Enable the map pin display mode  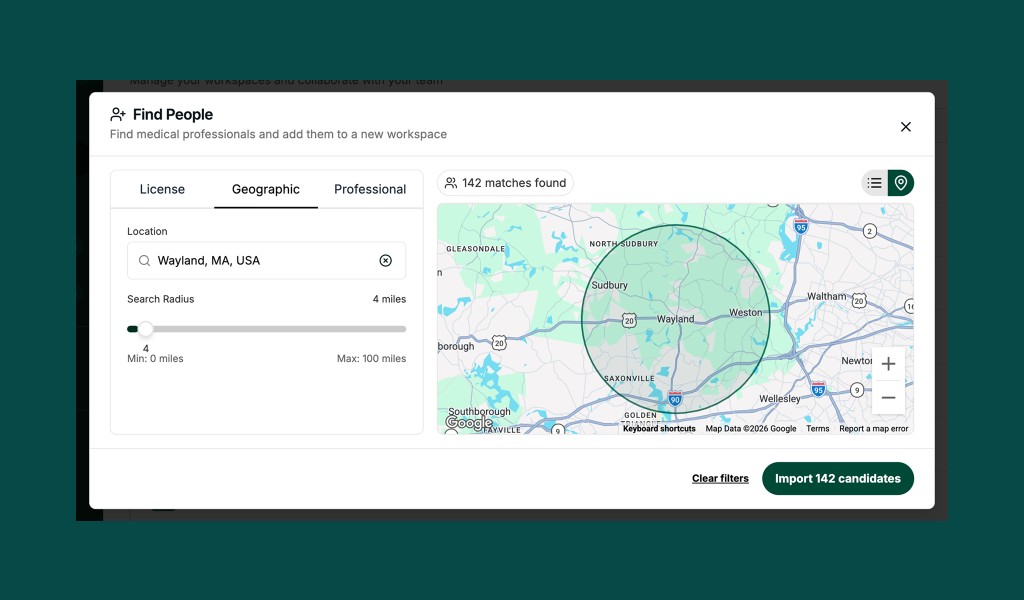899,183
